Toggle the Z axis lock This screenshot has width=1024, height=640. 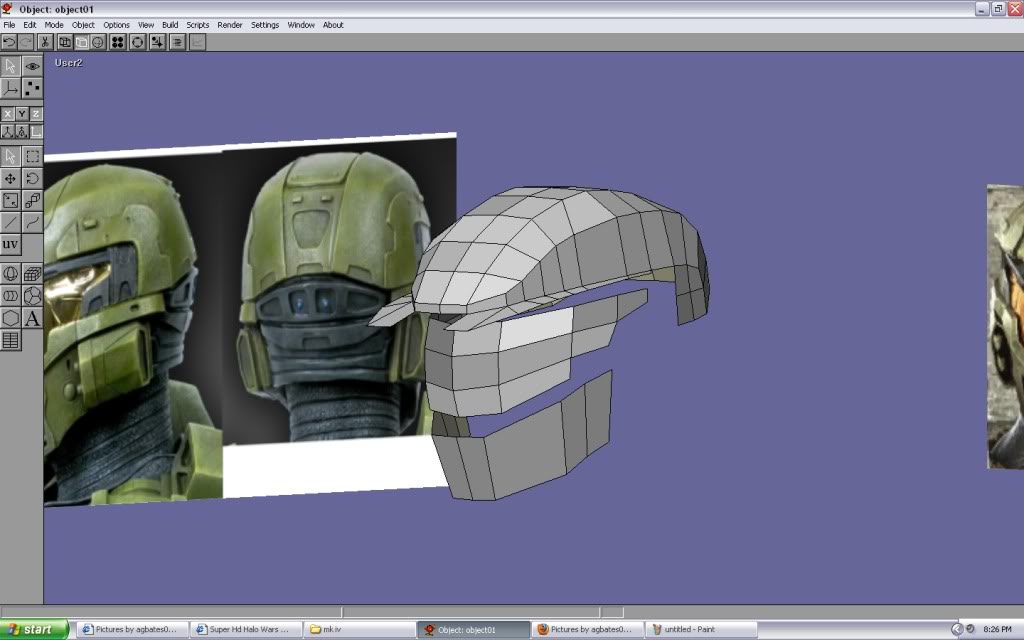click(x=36, y=114)
